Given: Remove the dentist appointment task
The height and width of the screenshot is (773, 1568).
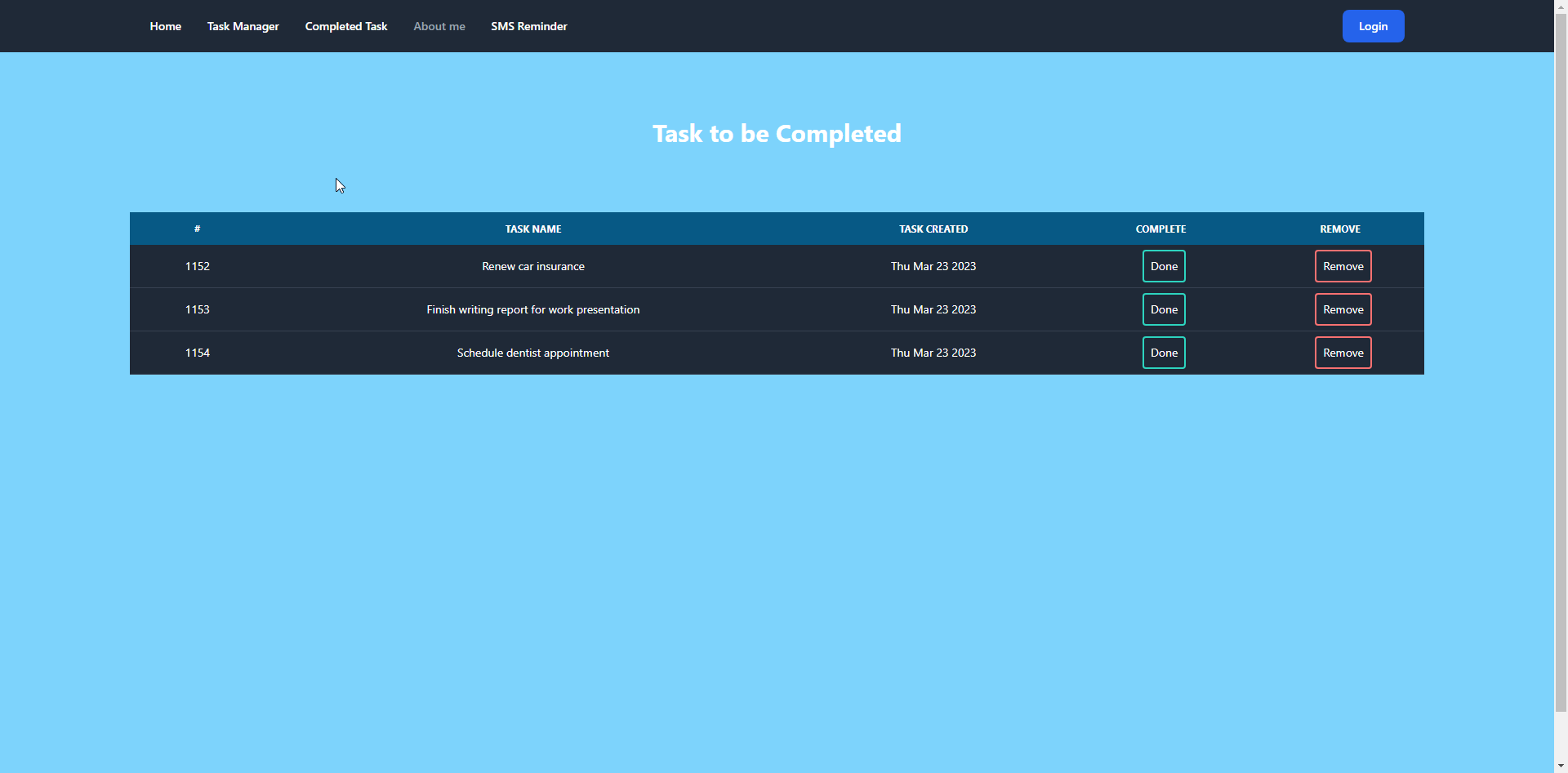Looking at the screenshot, I should coord(1343,352).
